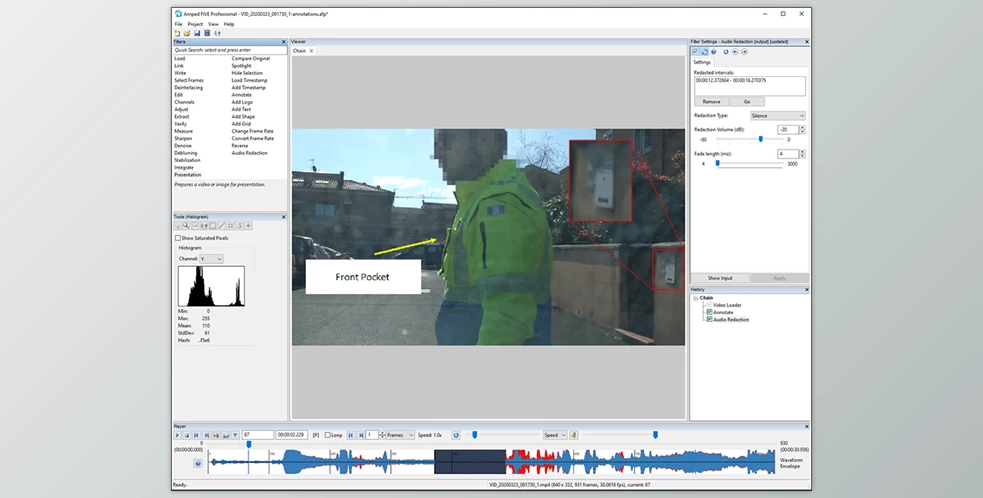The height and width of the screenshot is (498, 983).
Task: Click the audio volume slider handle
Action: tap(655, 435)
